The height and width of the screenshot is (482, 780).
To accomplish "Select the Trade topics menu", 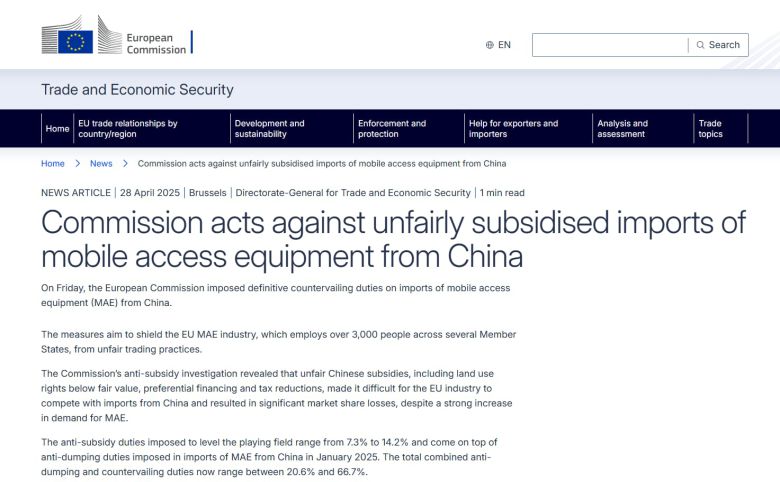I will (710, 129).
